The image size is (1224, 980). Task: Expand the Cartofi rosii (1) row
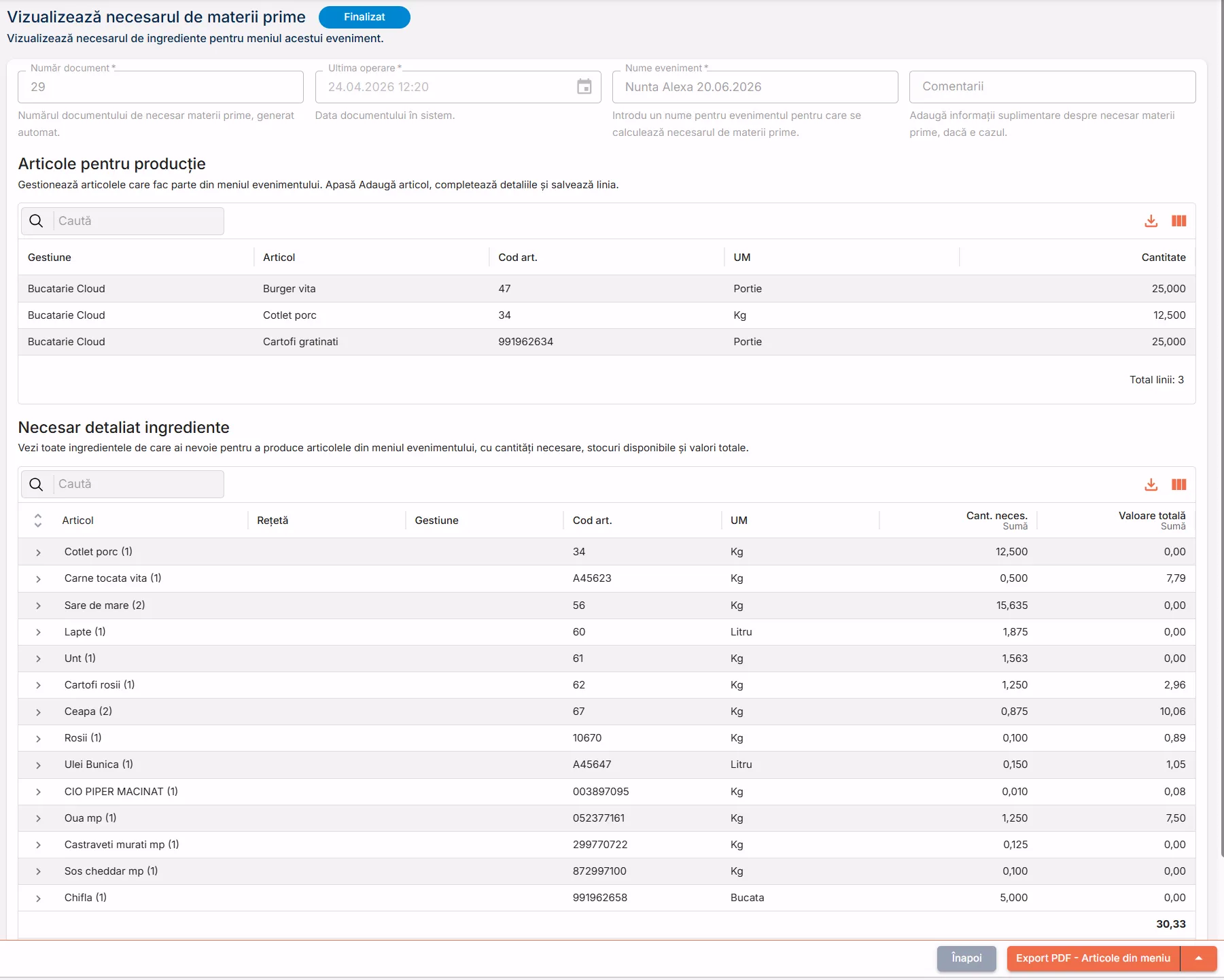point(38,685)
